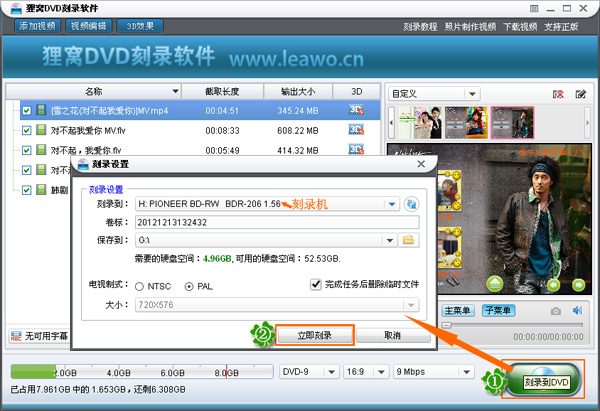Click the 3D icon for 雪之花 MV.mp4 row
This screenshot has width=600, height=411.
tap(356, 110)
